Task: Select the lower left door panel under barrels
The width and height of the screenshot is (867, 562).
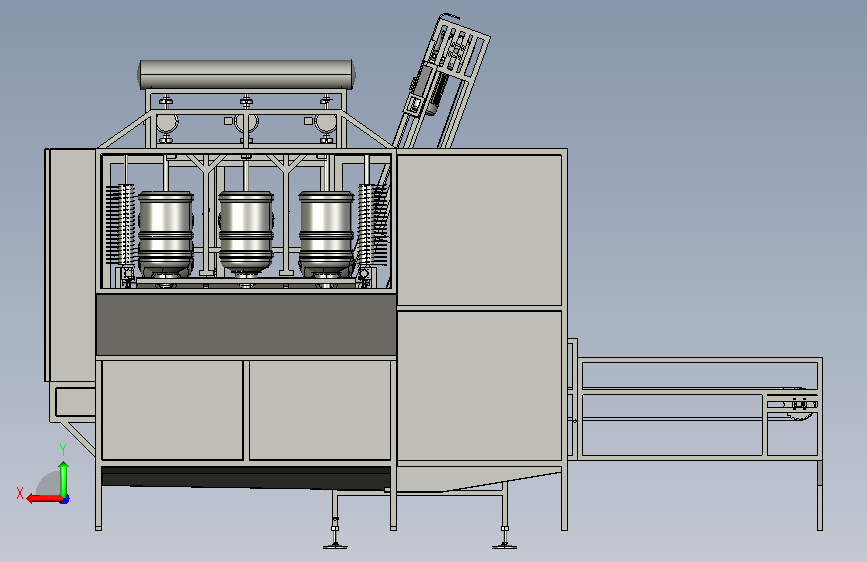Action: (x=172, y=410)
